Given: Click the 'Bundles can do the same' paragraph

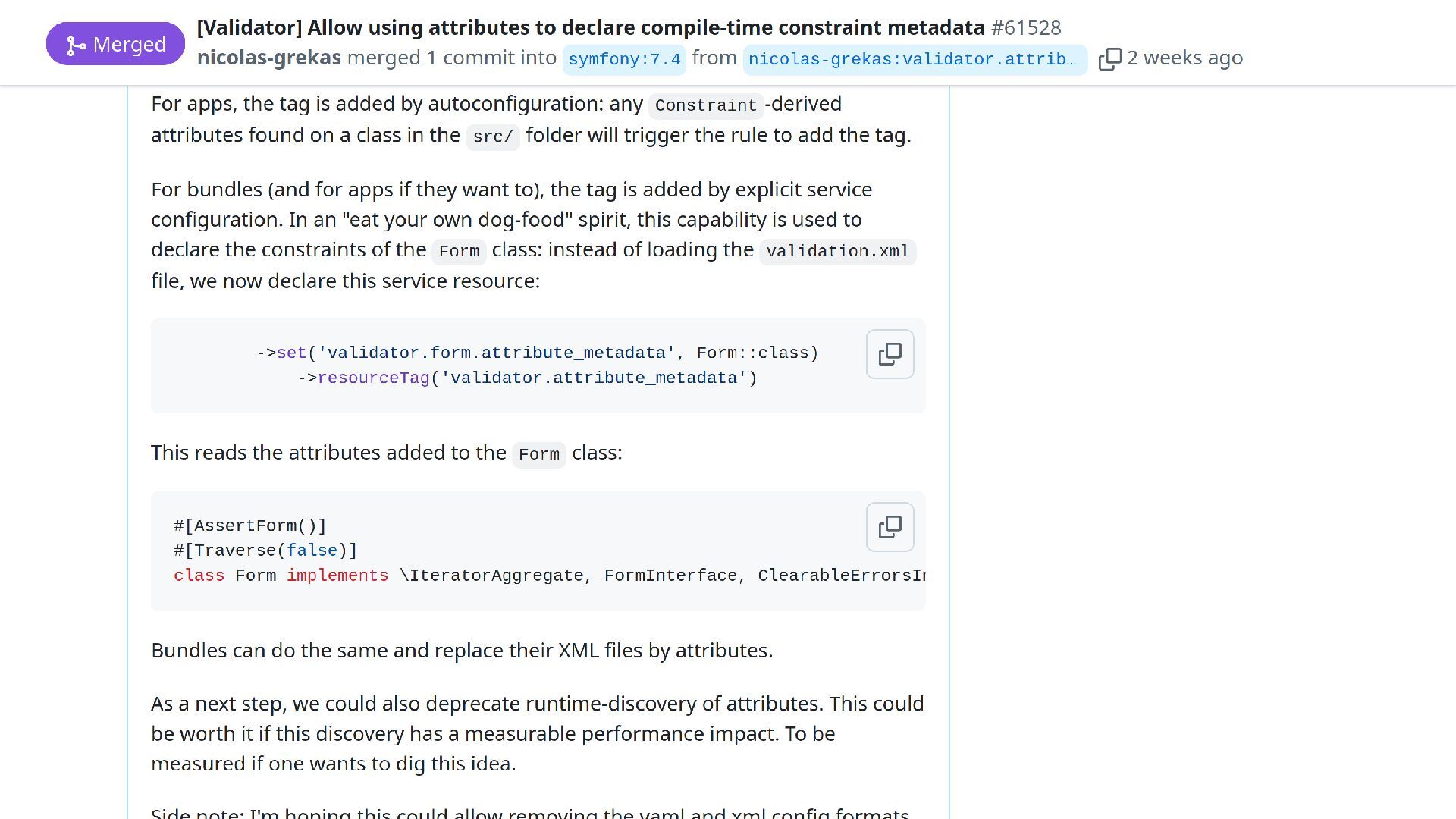Looking at the screenshot, I should (x=461, y=651).
